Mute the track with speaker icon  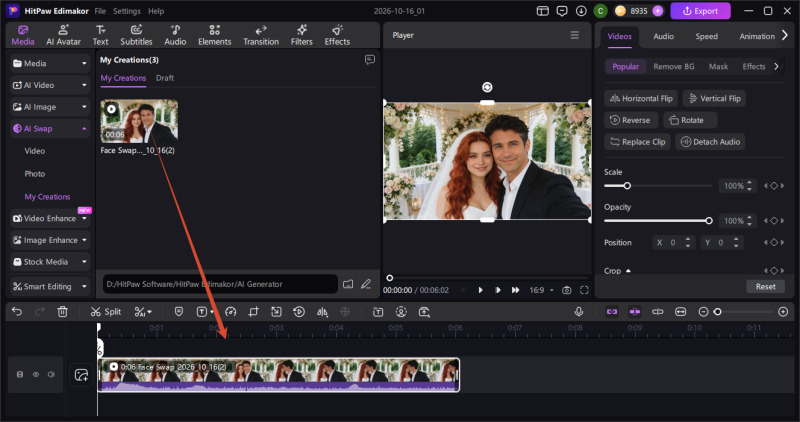click(51, 375)
